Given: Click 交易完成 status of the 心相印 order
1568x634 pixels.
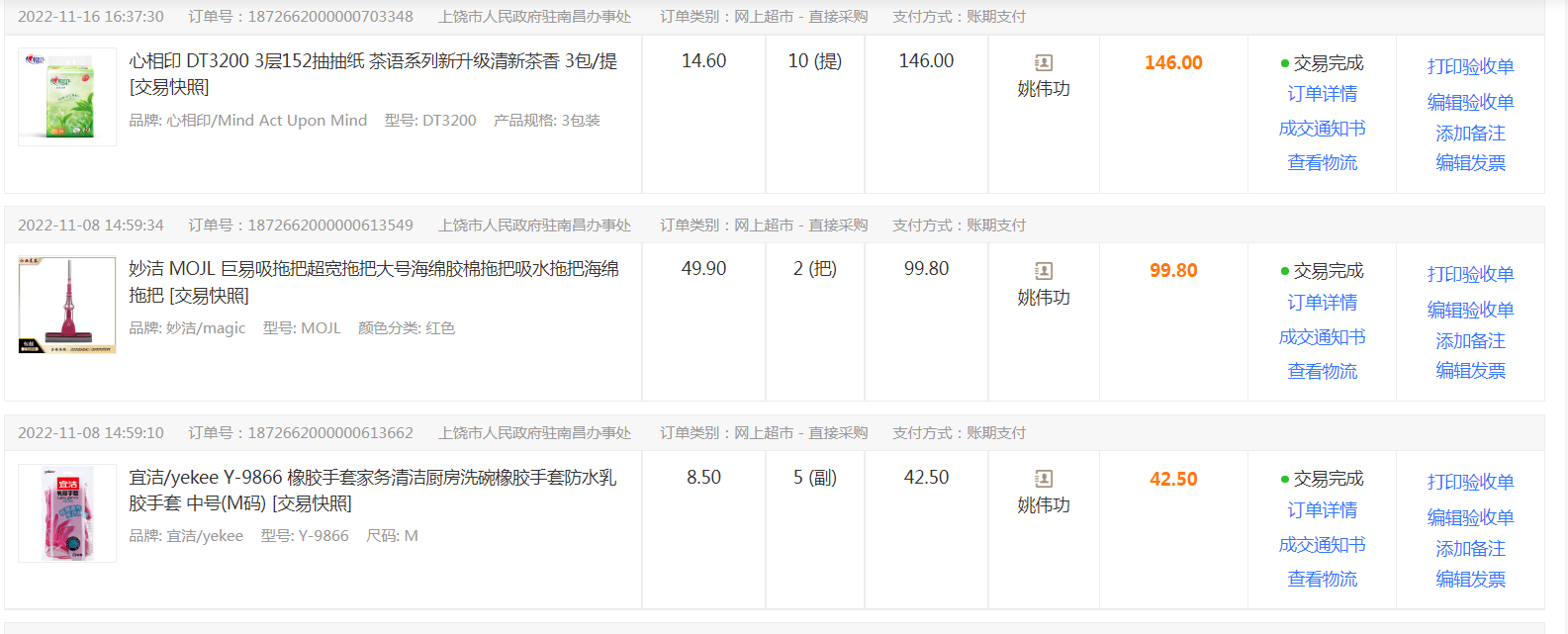Looking at the screenshot, I should [x=1322, y=63].
